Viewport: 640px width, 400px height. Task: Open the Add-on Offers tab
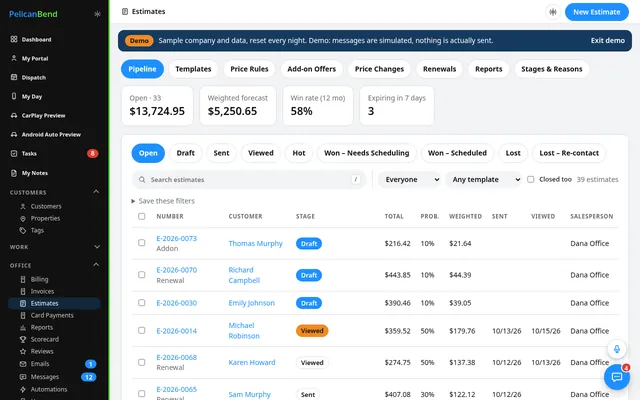[312, 69]
